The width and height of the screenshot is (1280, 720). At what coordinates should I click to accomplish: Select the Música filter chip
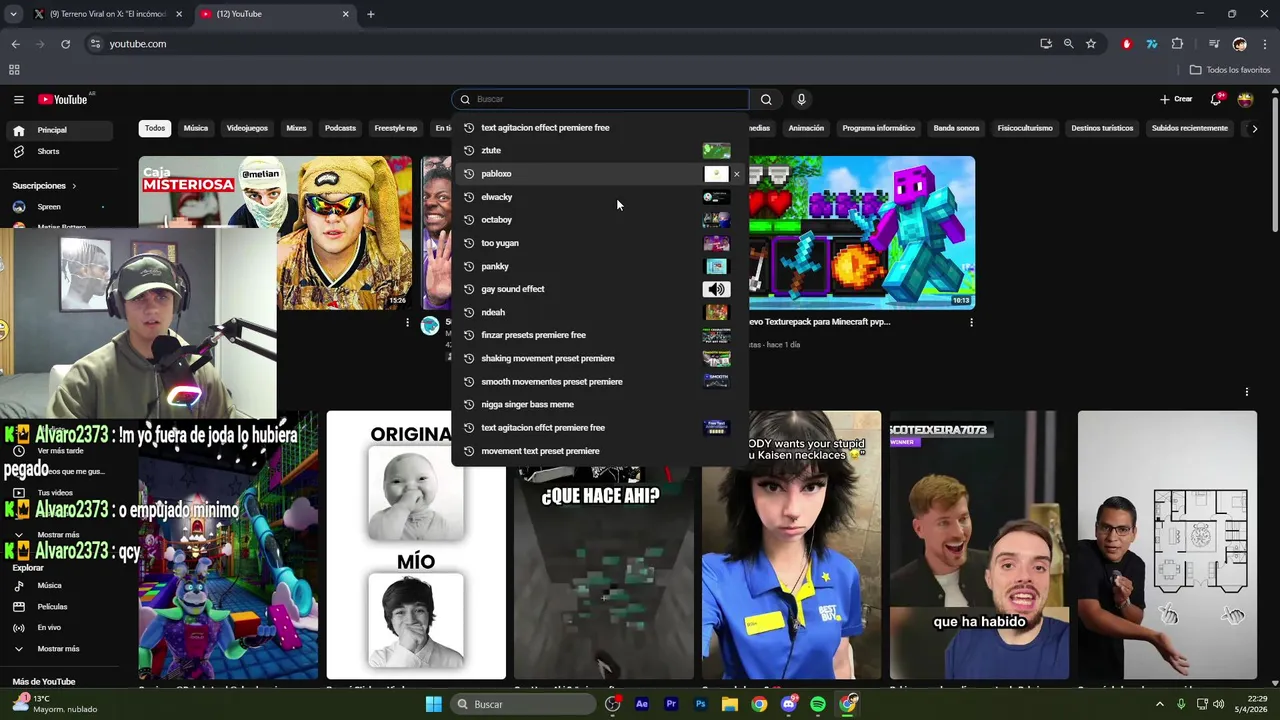tap(196, 128)
